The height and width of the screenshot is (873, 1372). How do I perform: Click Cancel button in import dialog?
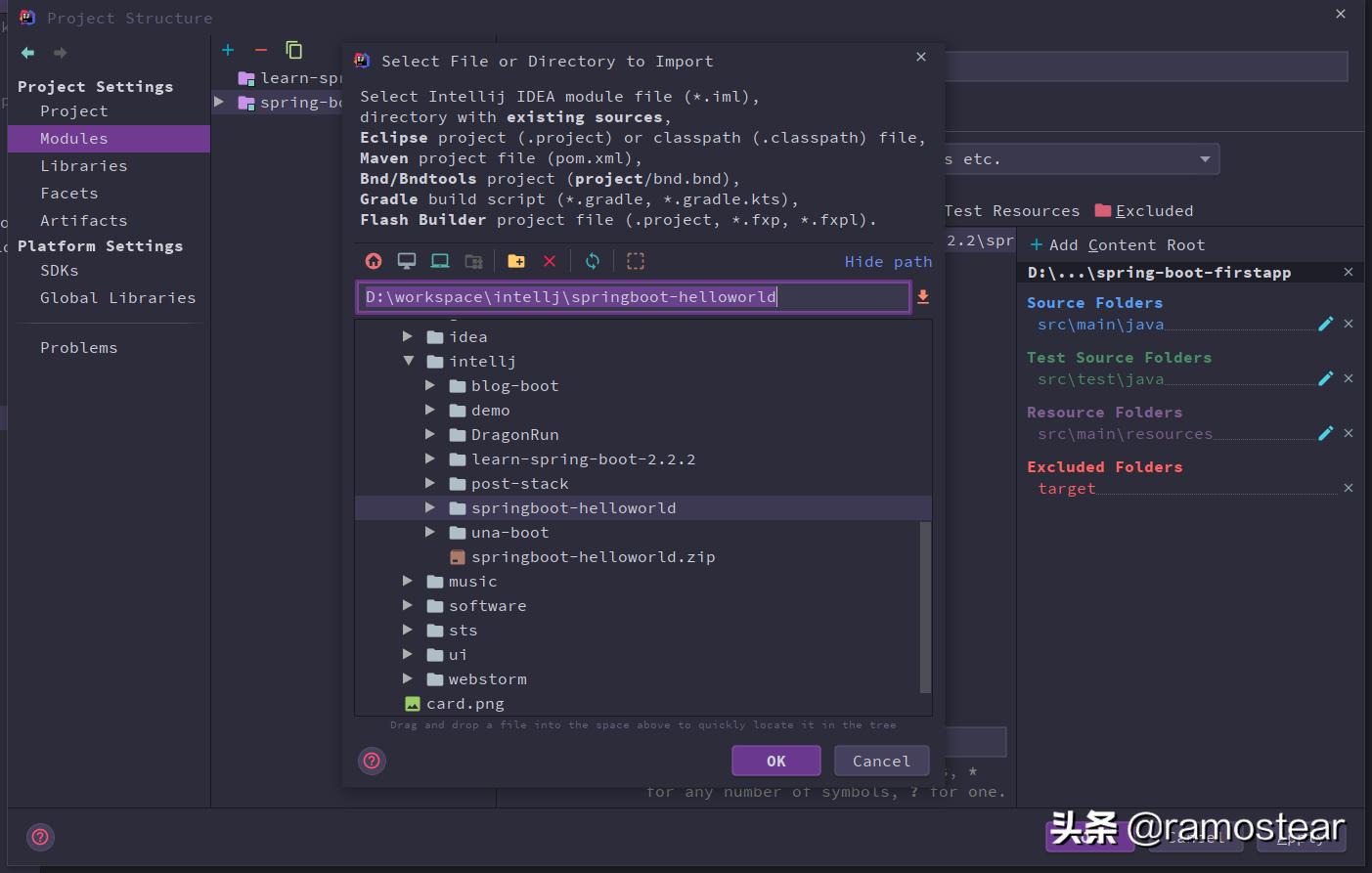tap(881, 761)
